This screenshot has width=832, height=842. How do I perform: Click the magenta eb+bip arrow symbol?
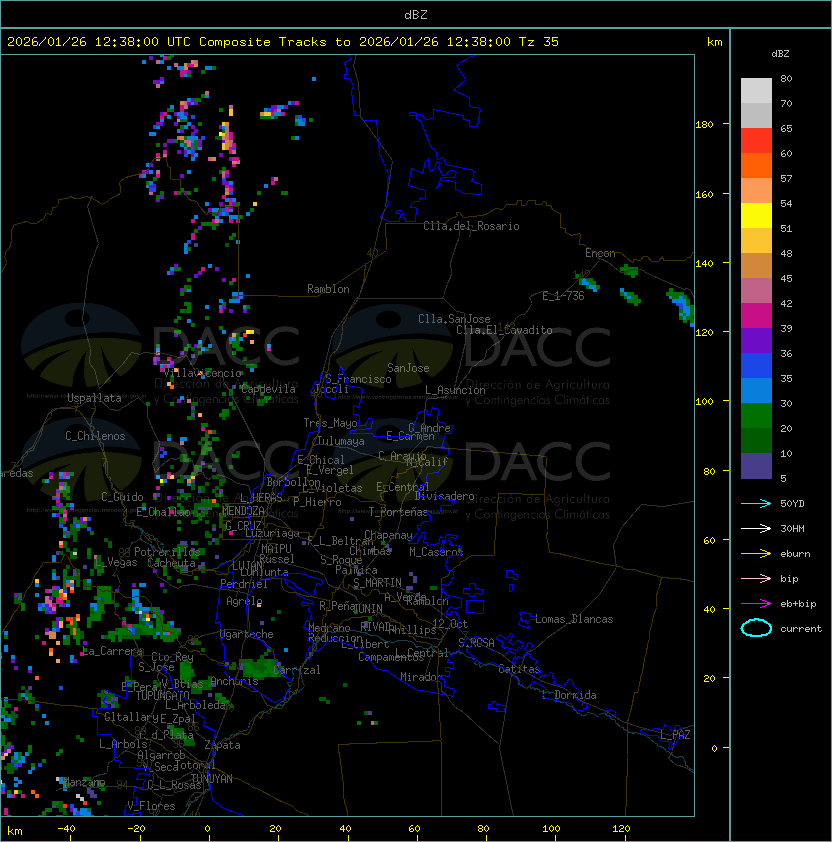coord(756,604)
